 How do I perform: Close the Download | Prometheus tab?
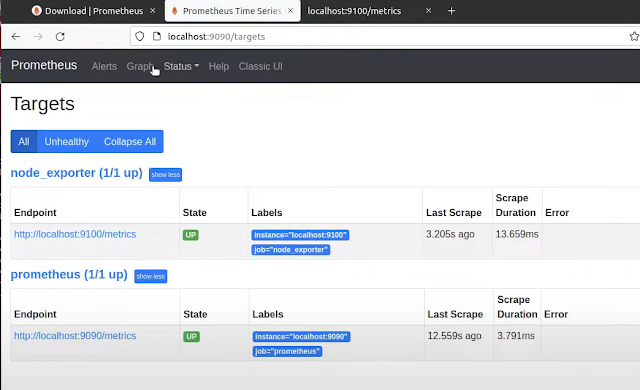[153, 11]
